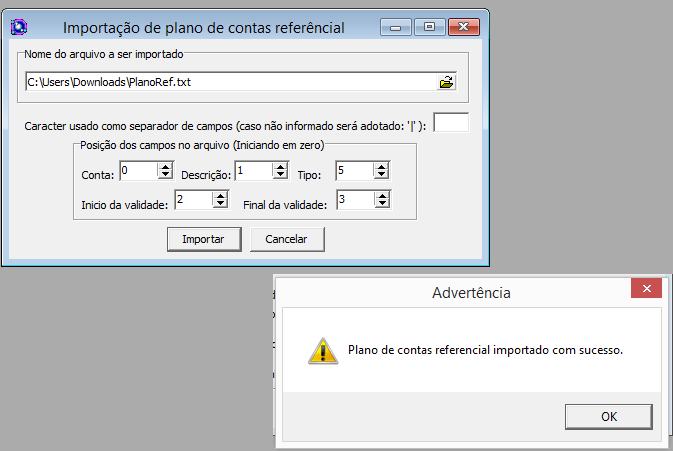
Task: Decrease the Conta field position
Action: point(165,174)
